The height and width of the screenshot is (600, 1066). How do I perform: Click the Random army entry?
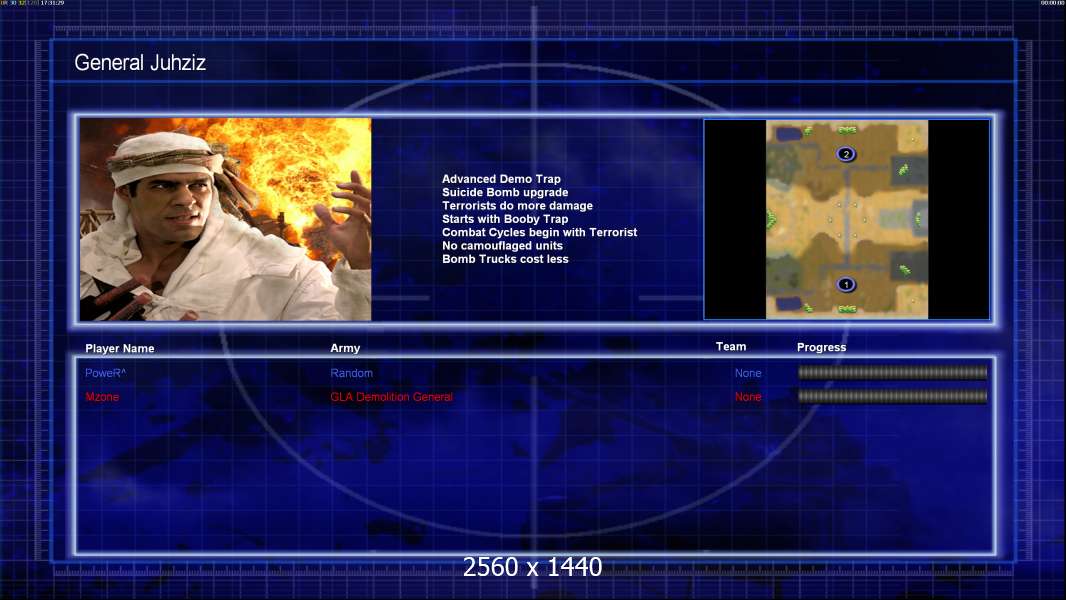[351, 373]
